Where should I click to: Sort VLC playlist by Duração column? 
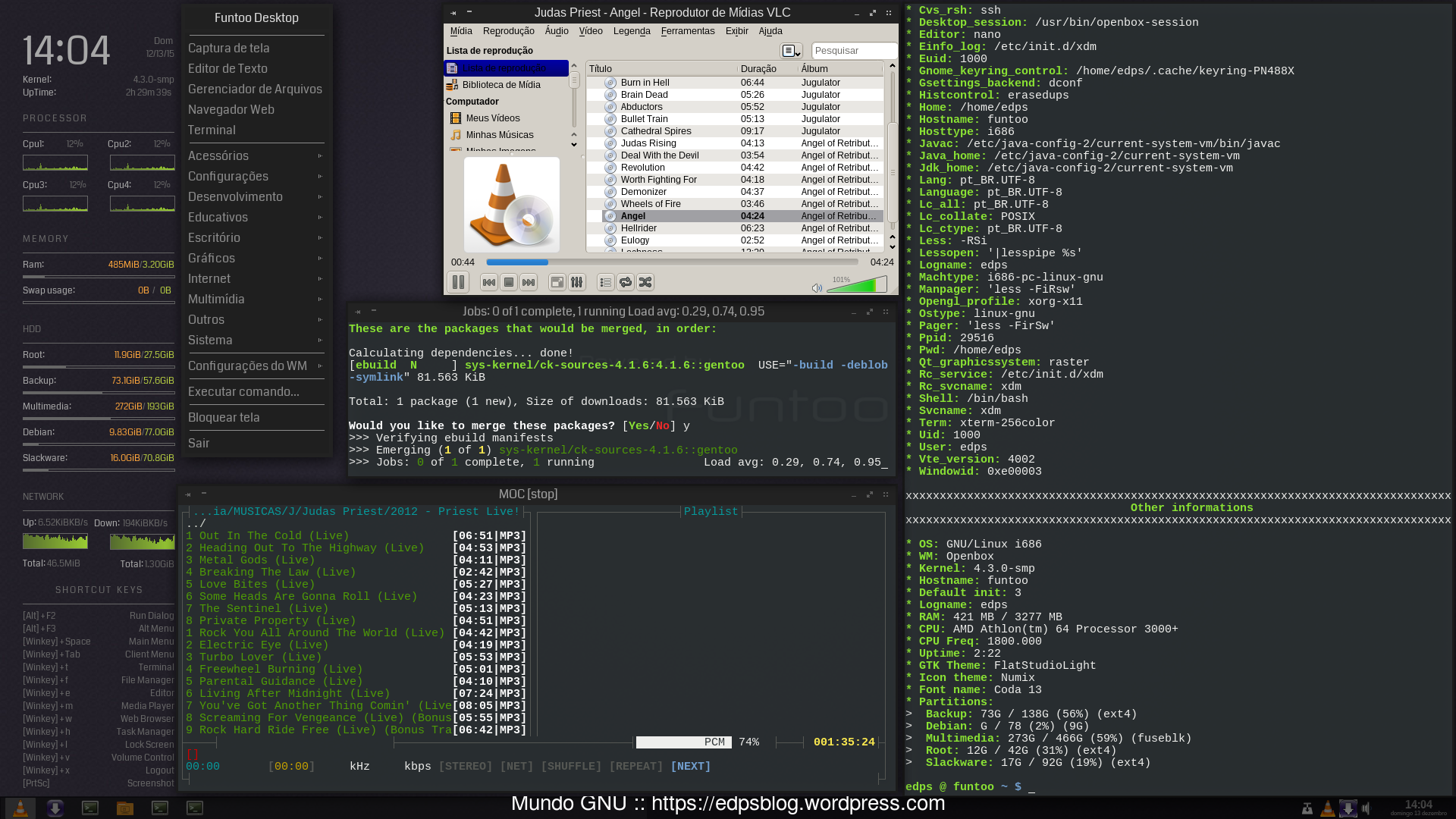(767, 69)
